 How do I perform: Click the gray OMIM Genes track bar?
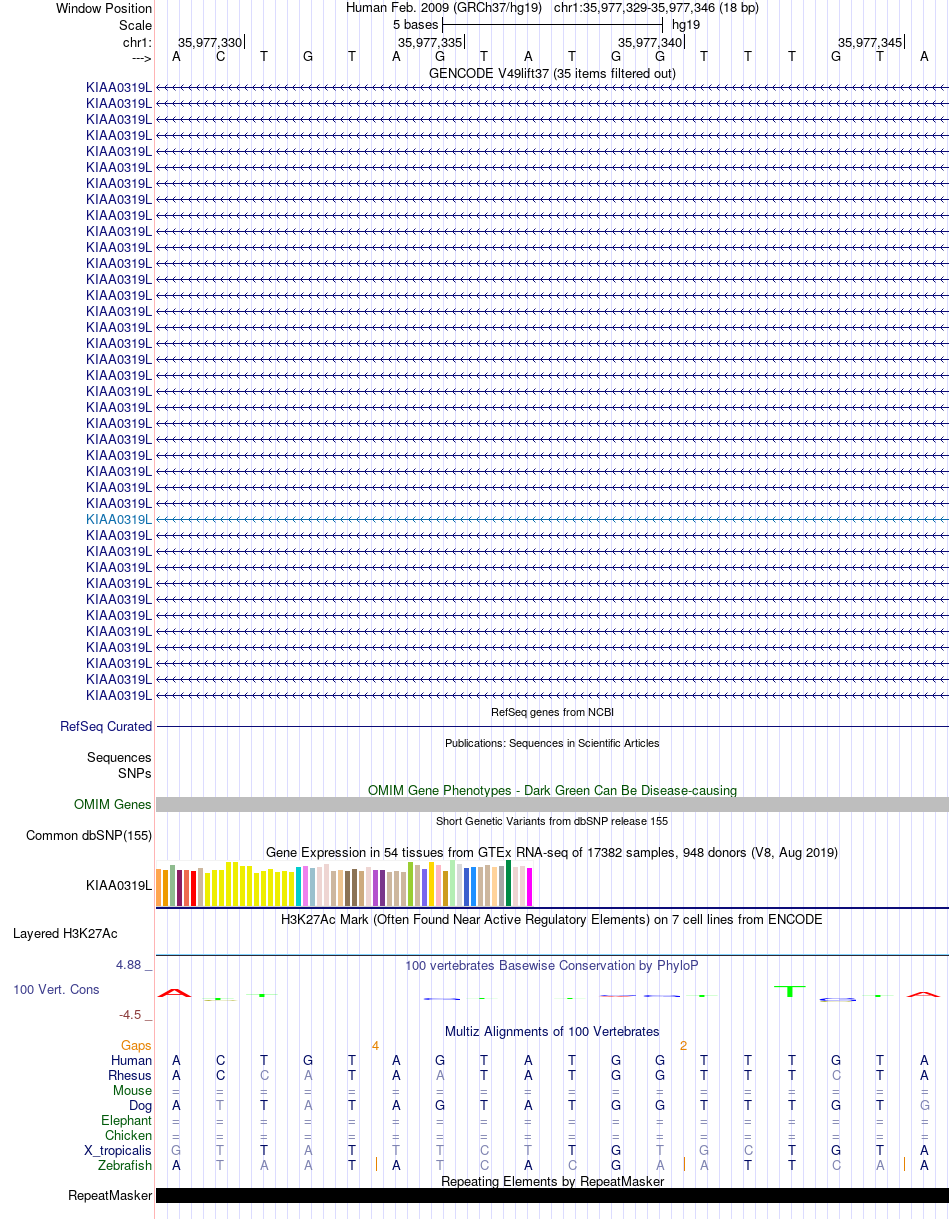point(552,804)
